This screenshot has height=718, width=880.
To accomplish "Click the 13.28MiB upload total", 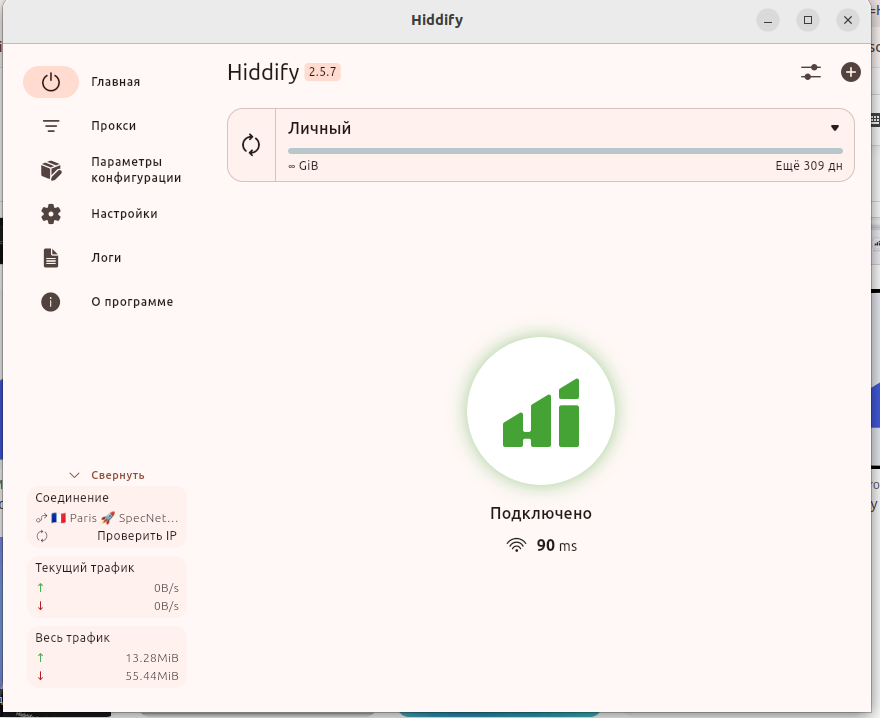I will click(152, 658).
